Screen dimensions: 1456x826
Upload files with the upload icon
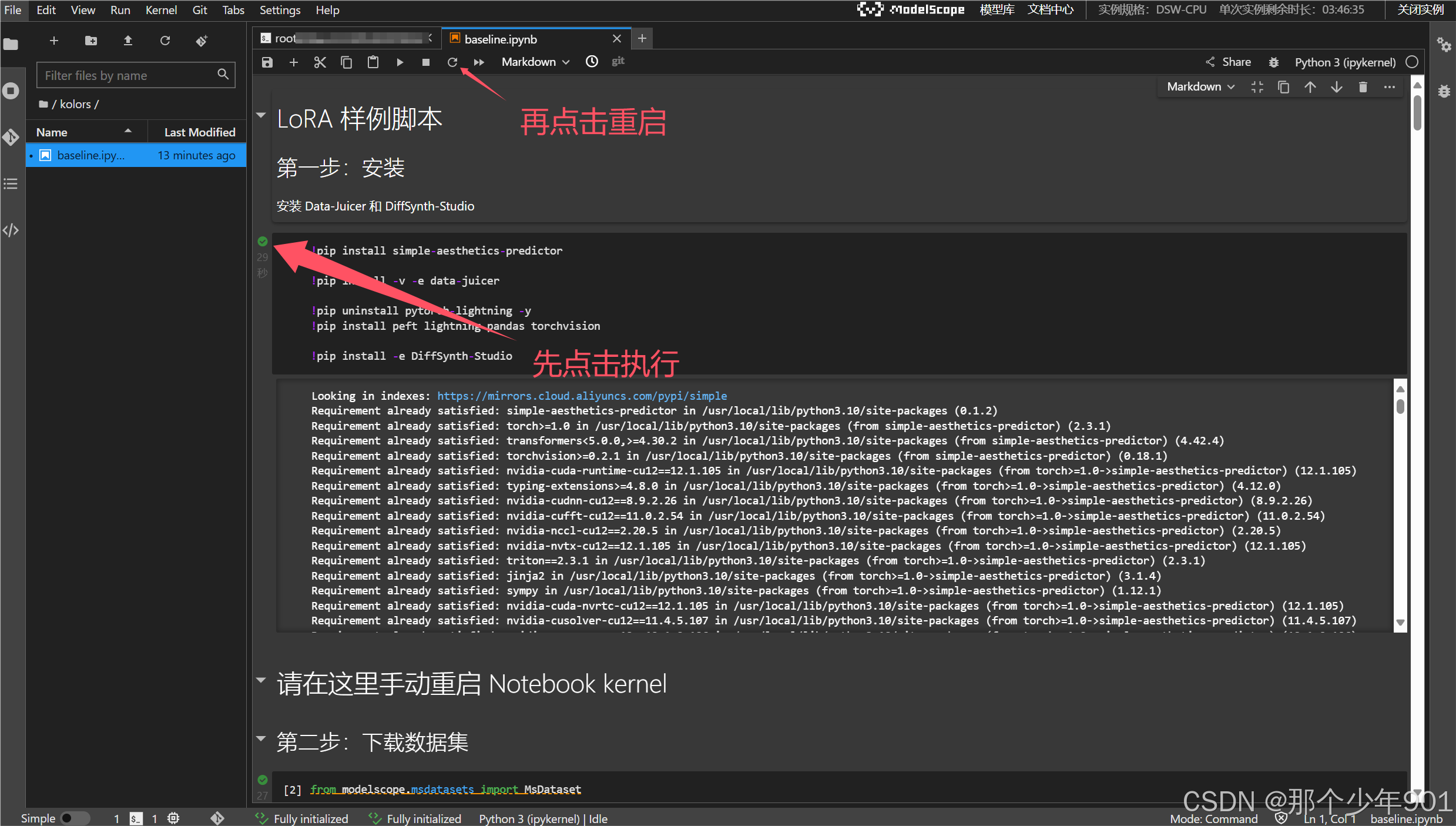(x=128, y=41)
